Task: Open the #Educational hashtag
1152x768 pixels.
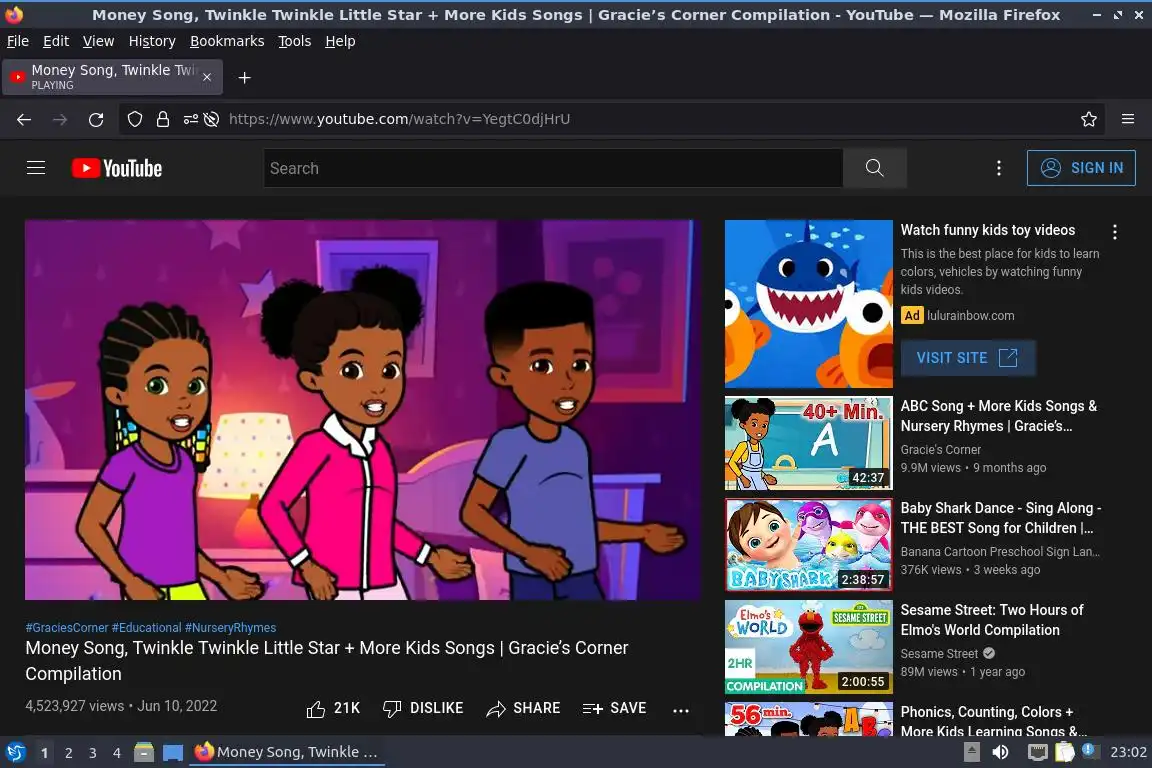Action: pos(146,628)
